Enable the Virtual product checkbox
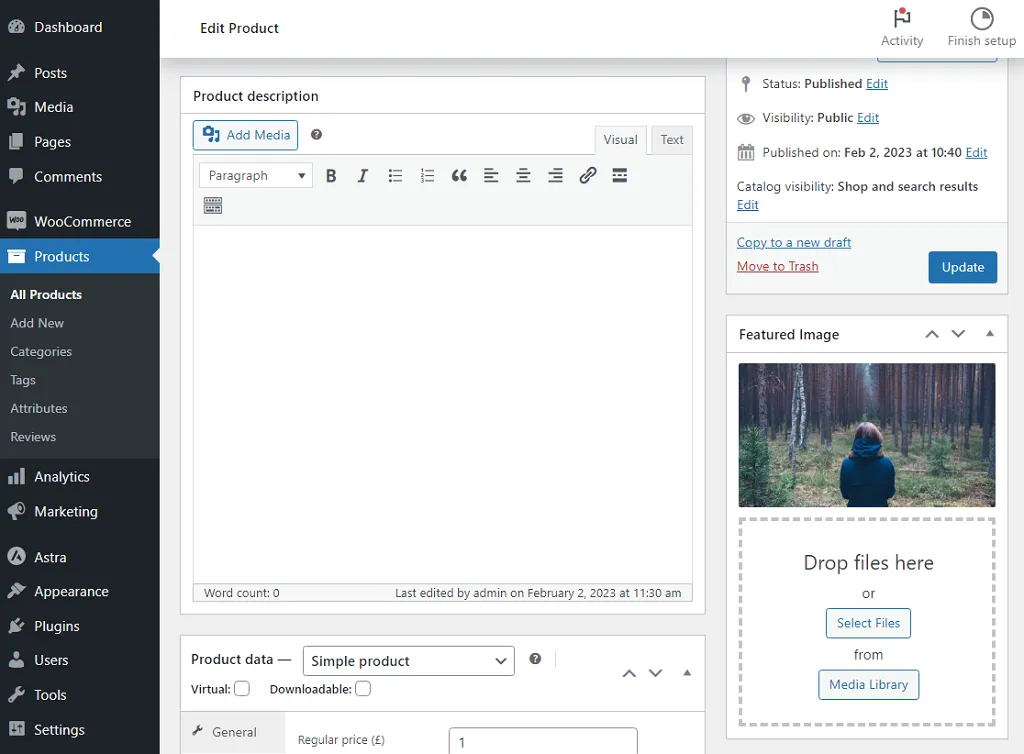Image resolution: width=1024 pixels, height=754 pixels. tap(242, 688)
